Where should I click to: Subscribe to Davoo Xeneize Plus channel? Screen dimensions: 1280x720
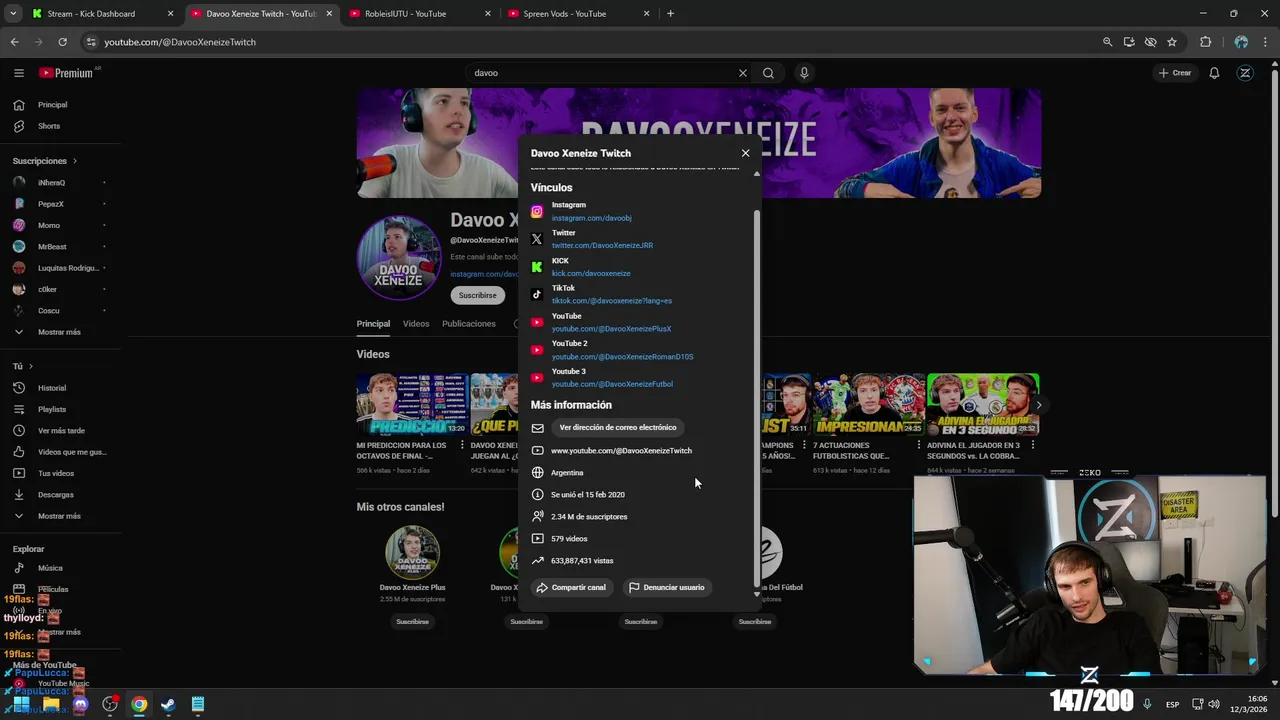point(412,622)
